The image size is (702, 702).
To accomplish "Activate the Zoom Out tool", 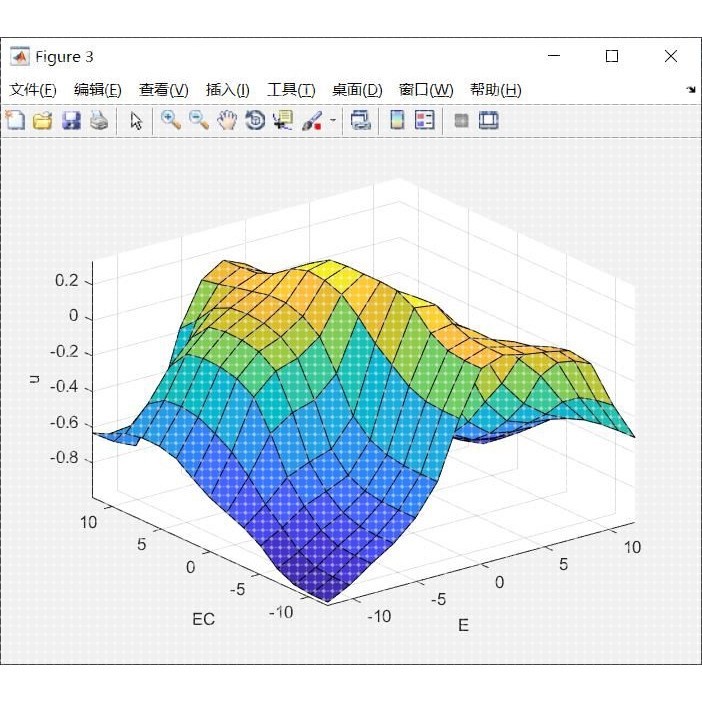I will (x=198, y=120).
